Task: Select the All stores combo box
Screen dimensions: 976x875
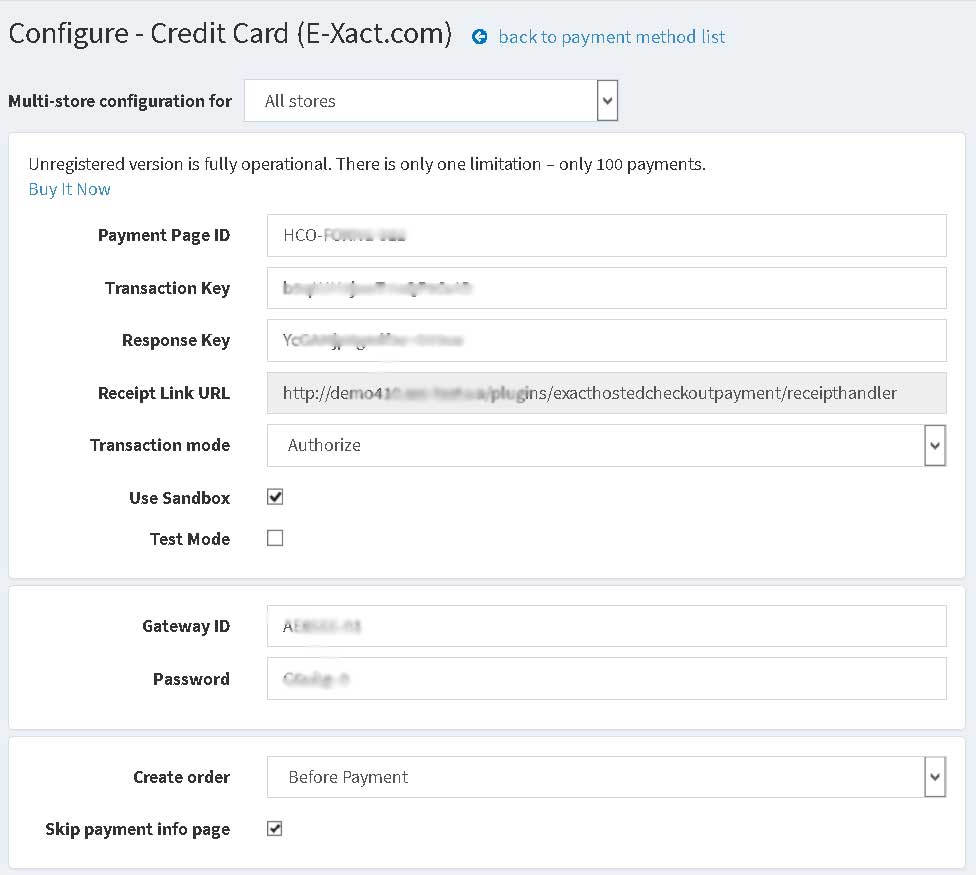Action: pos(431,101)
